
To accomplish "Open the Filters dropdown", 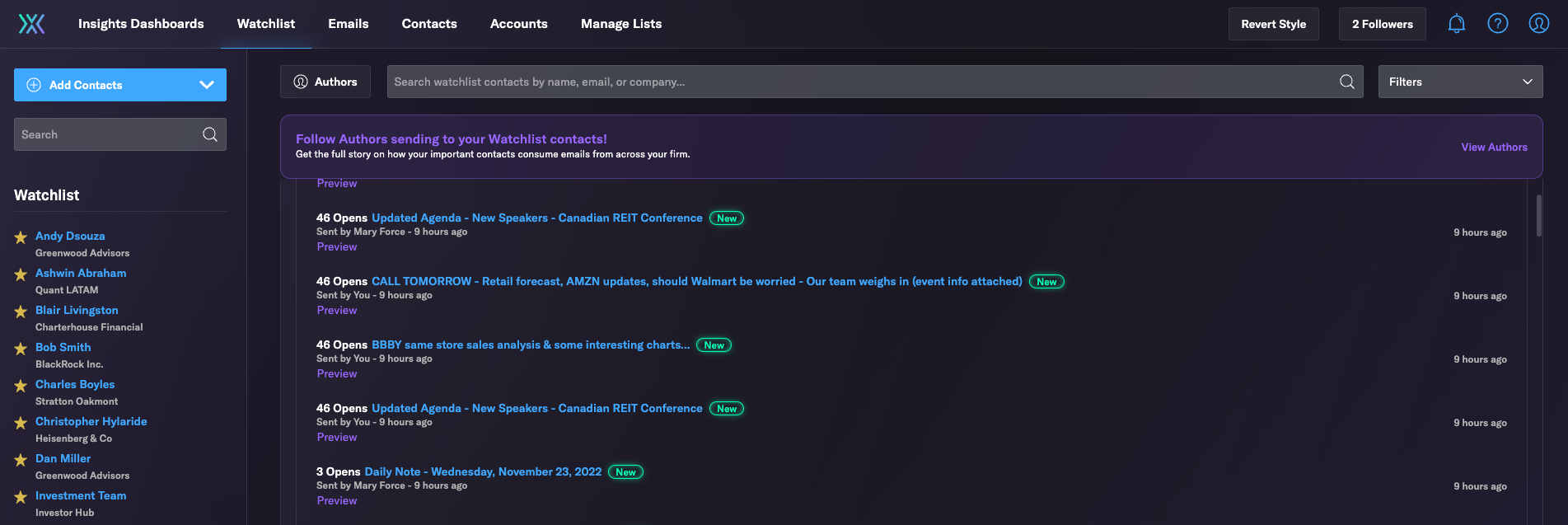I will click(x=1460, y=82).
